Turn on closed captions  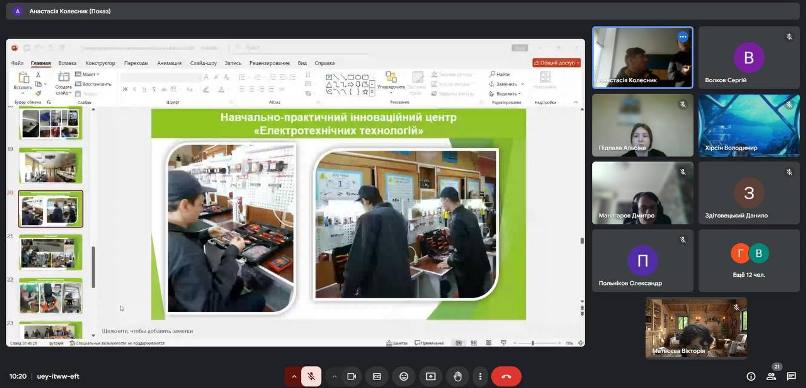click(x=377, y=377)
